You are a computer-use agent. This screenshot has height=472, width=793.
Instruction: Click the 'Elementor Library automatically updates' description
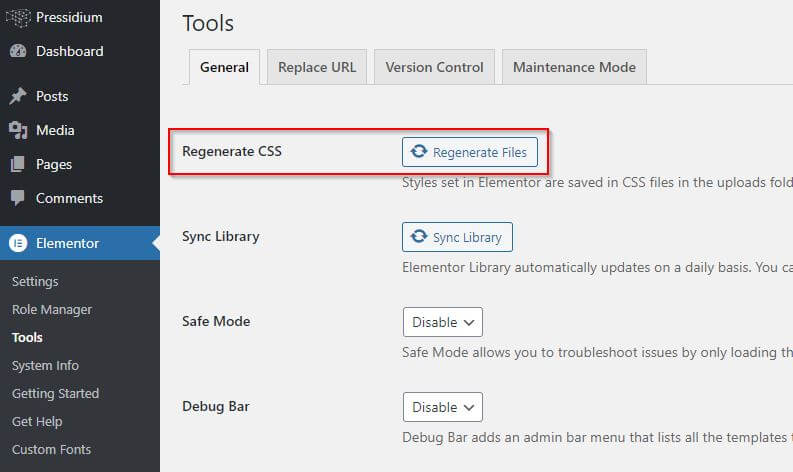tap(597, 267)
